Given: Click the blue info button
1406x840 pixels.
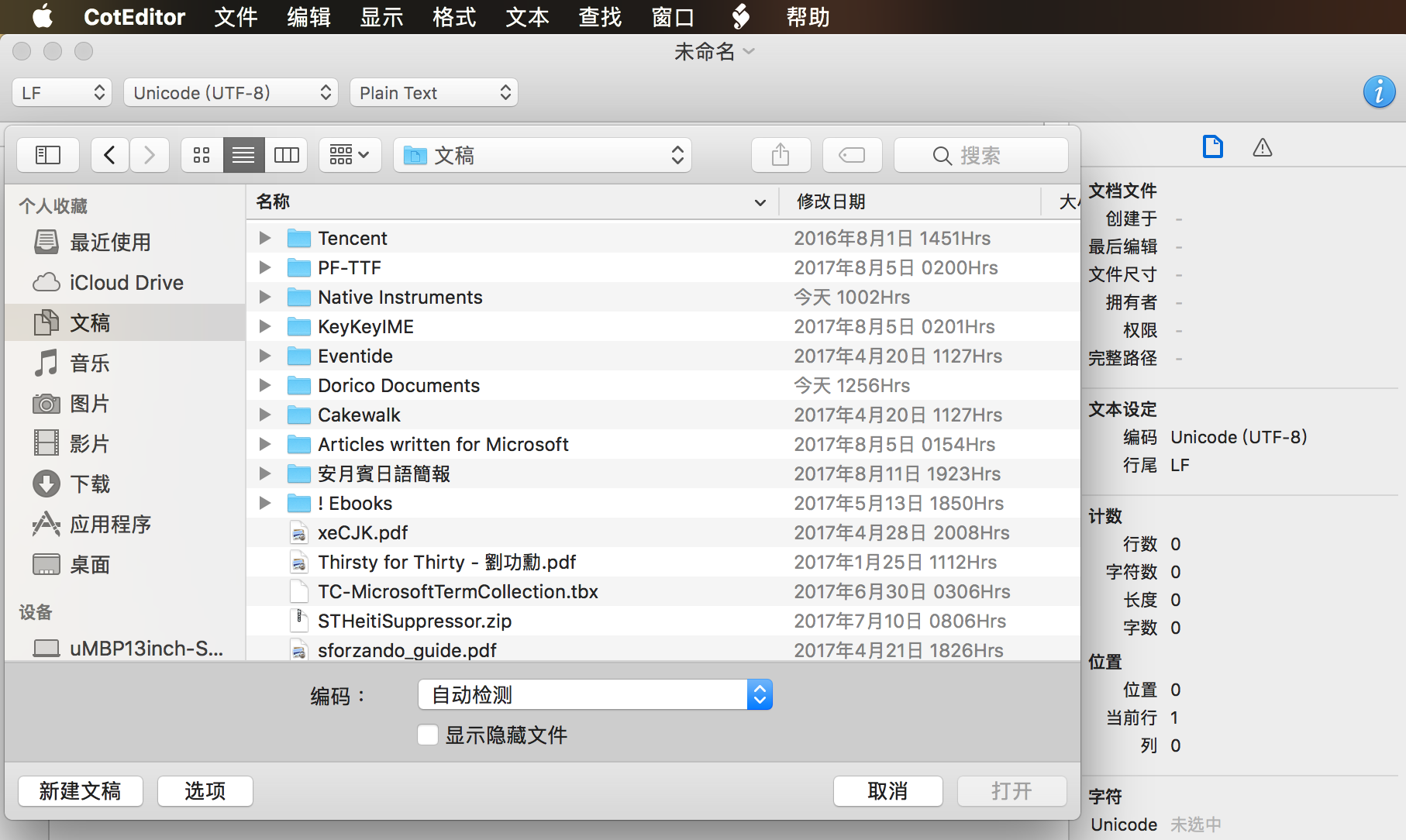Looking at the screenshot, I should pos(1379,91).
